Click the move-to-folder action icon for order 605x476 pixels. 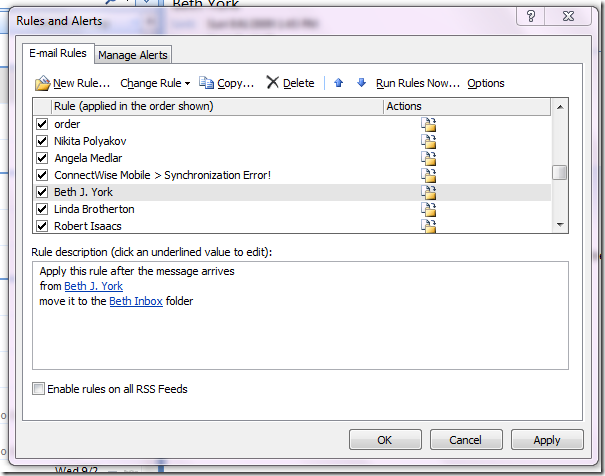pyautogui.click(x=428, y=125)
